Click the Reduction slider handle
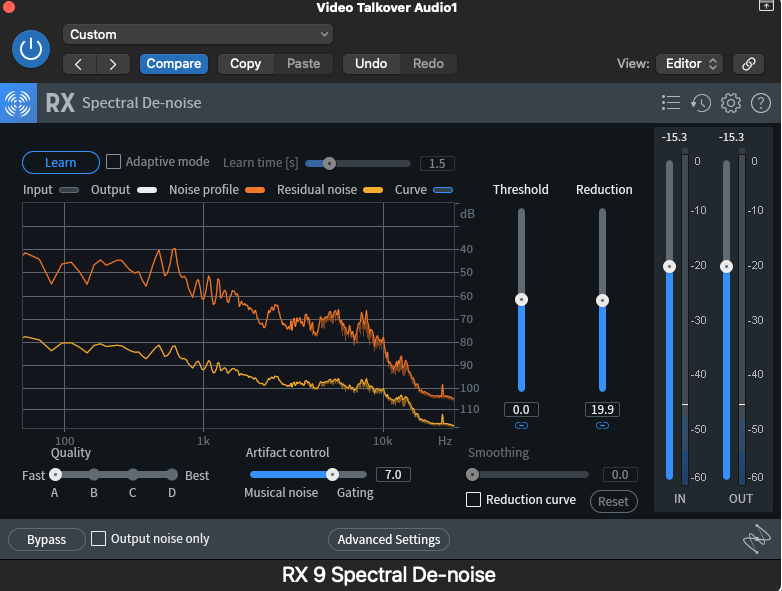This screenshot has height=591, width=782. click(x=602, y=300)
